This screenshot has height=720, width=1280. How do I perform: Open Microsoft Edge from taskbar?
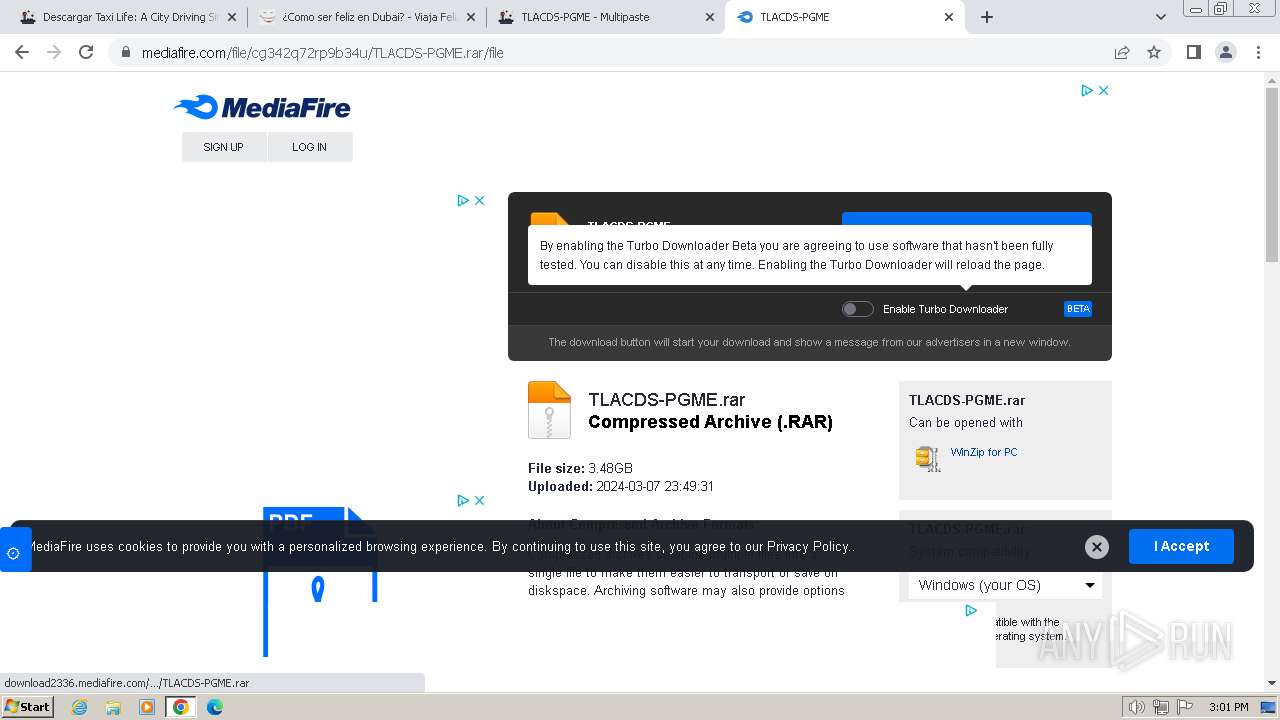[215, 707]
